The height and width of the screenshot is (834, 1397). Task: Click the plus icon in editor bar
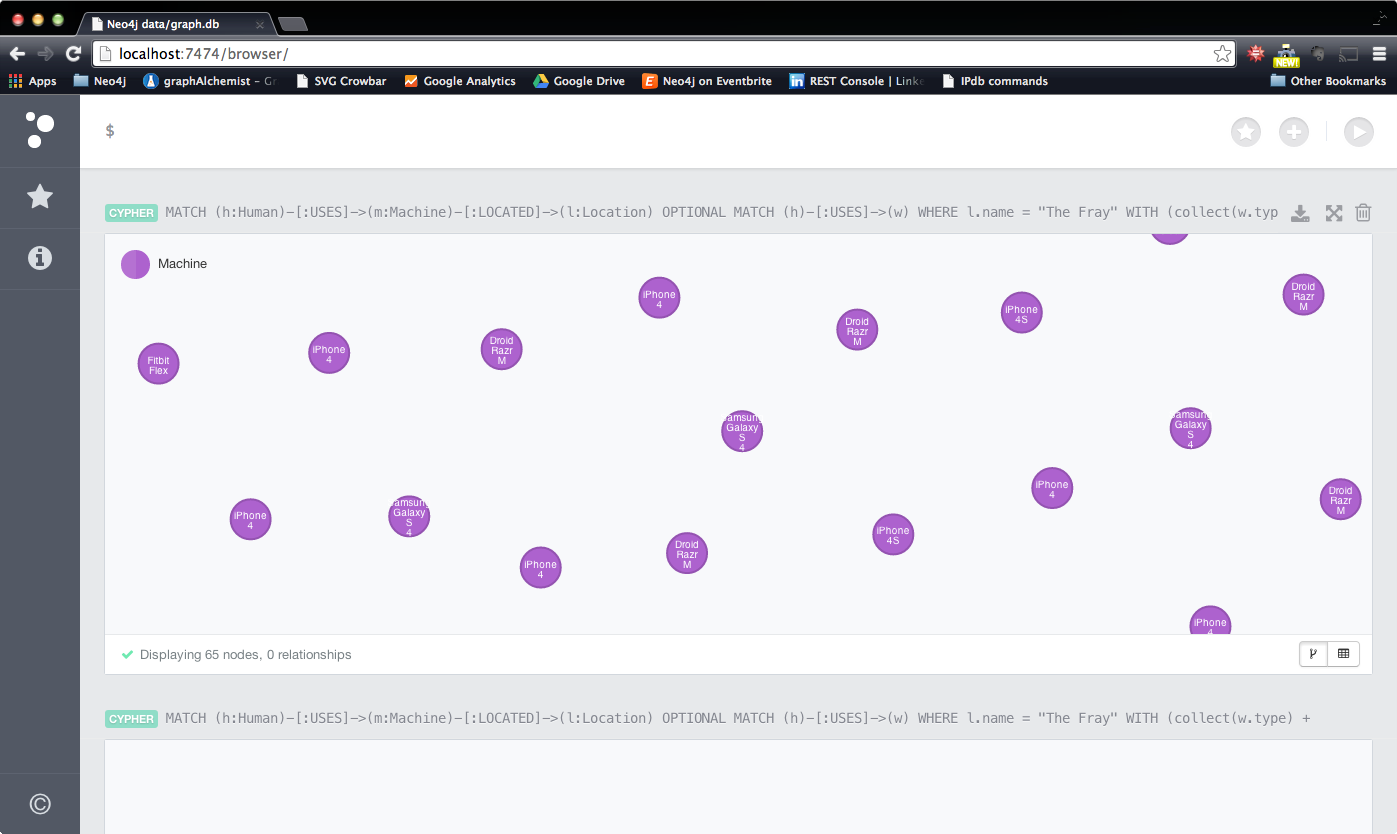1294,131
